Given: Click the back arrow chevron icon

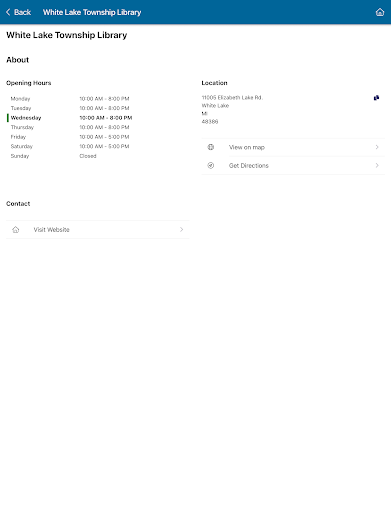Looking at the screenshot, I should click(8, 12).
